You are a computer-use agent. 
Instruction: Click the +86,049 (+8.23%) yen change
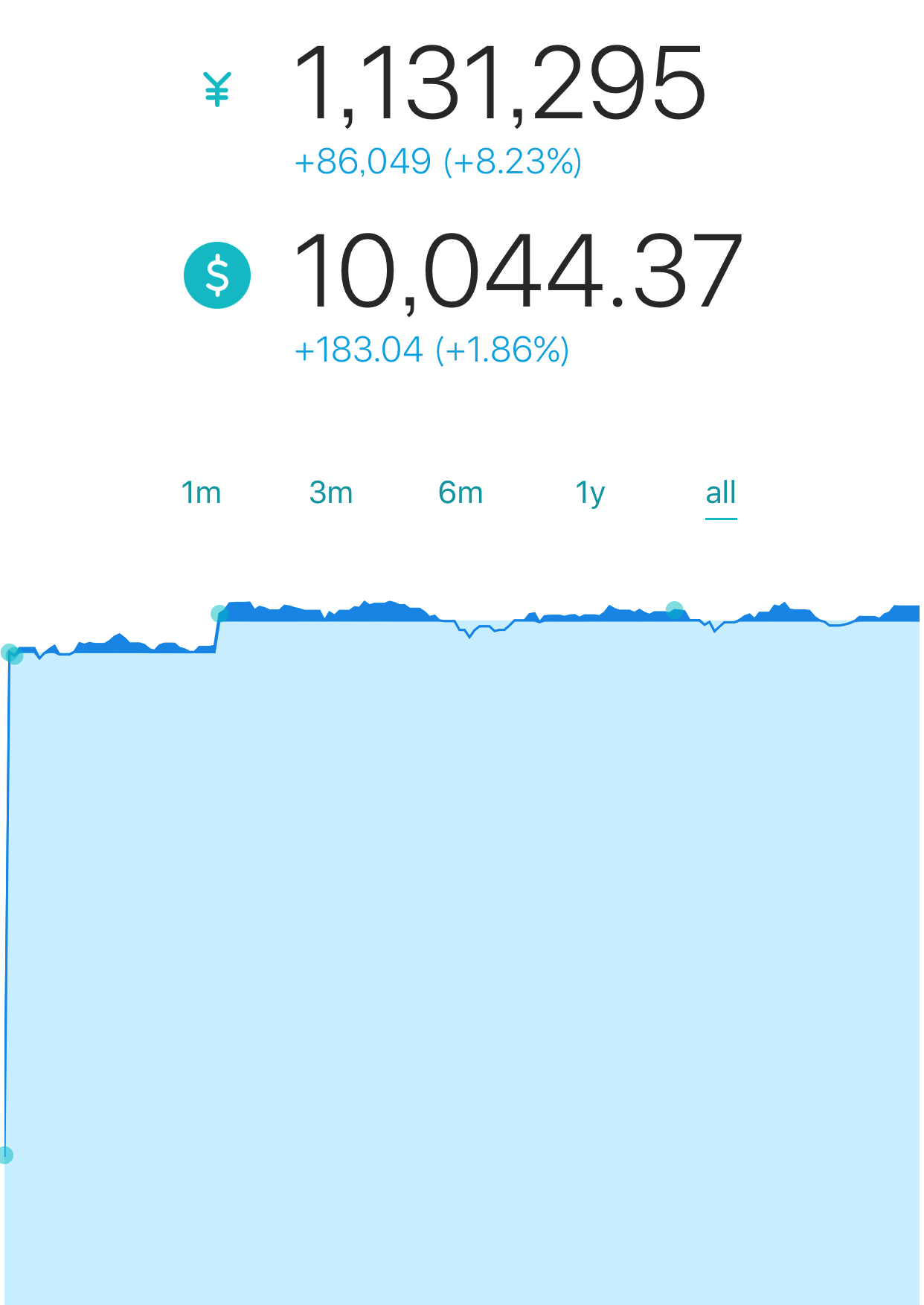click(x=438, y=161)
